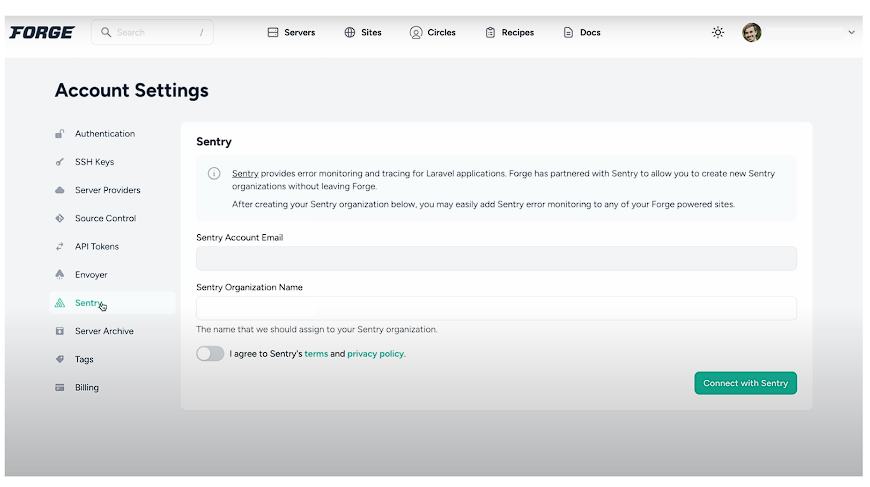870x487 pixels.
Task: Click the Server Providers cloud icon
Action: coord(60,190)
